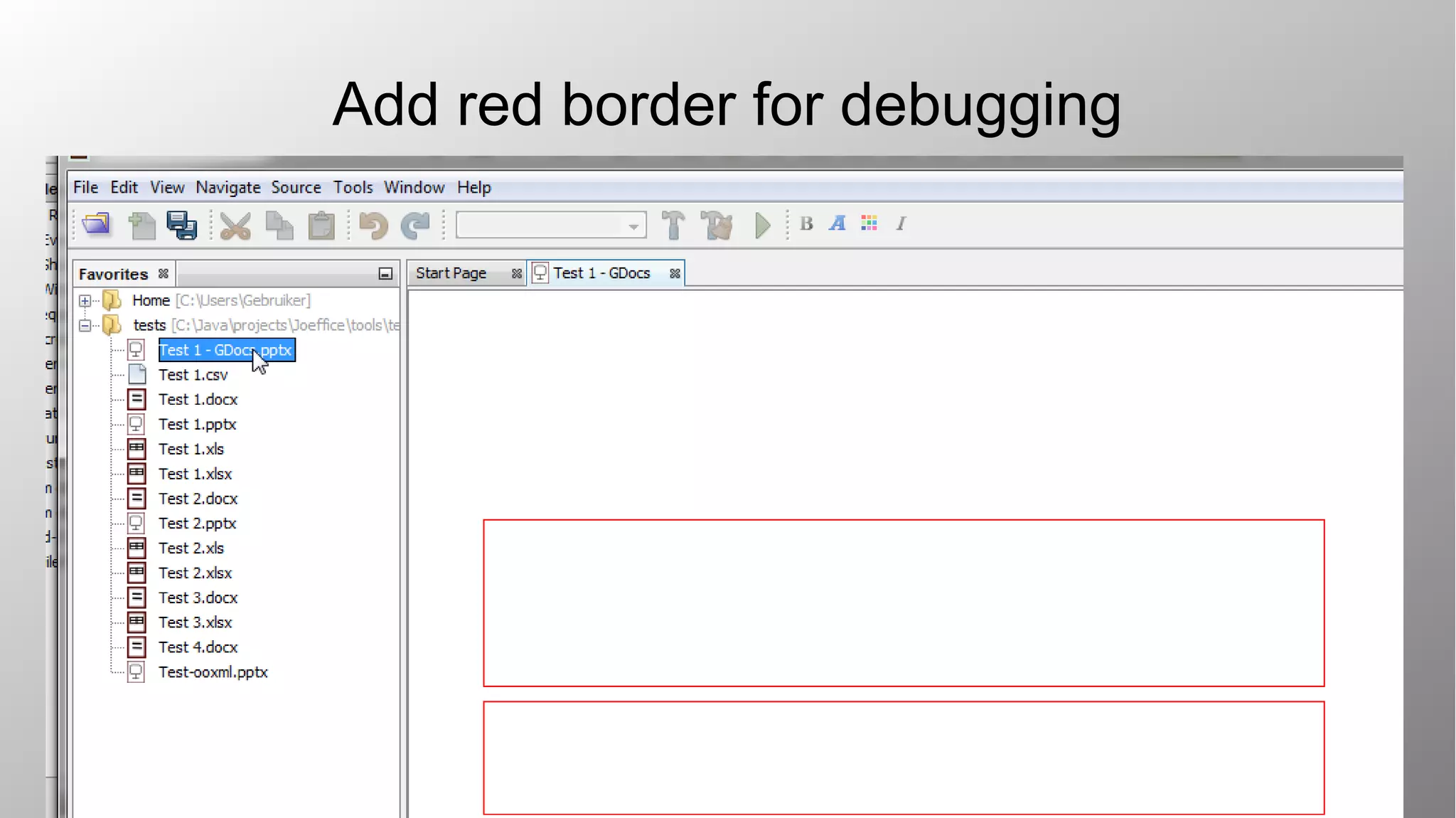This screenshot has height=818, width=1456.
Task: Click the tests folder icon
Action: pyautogui.click(x=112, y=325)
